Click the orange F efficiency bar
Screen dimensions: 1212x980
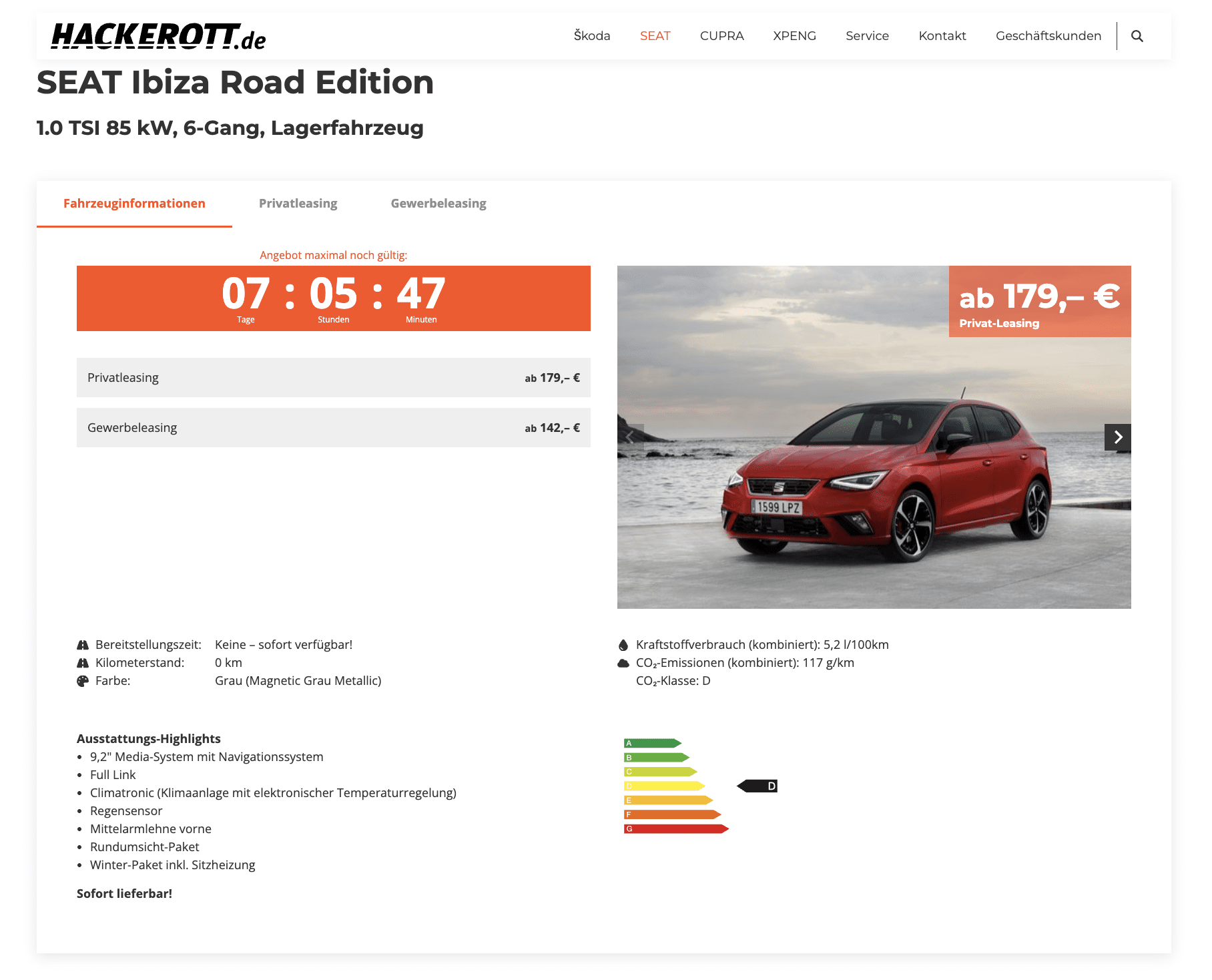[x=673, y=814]
